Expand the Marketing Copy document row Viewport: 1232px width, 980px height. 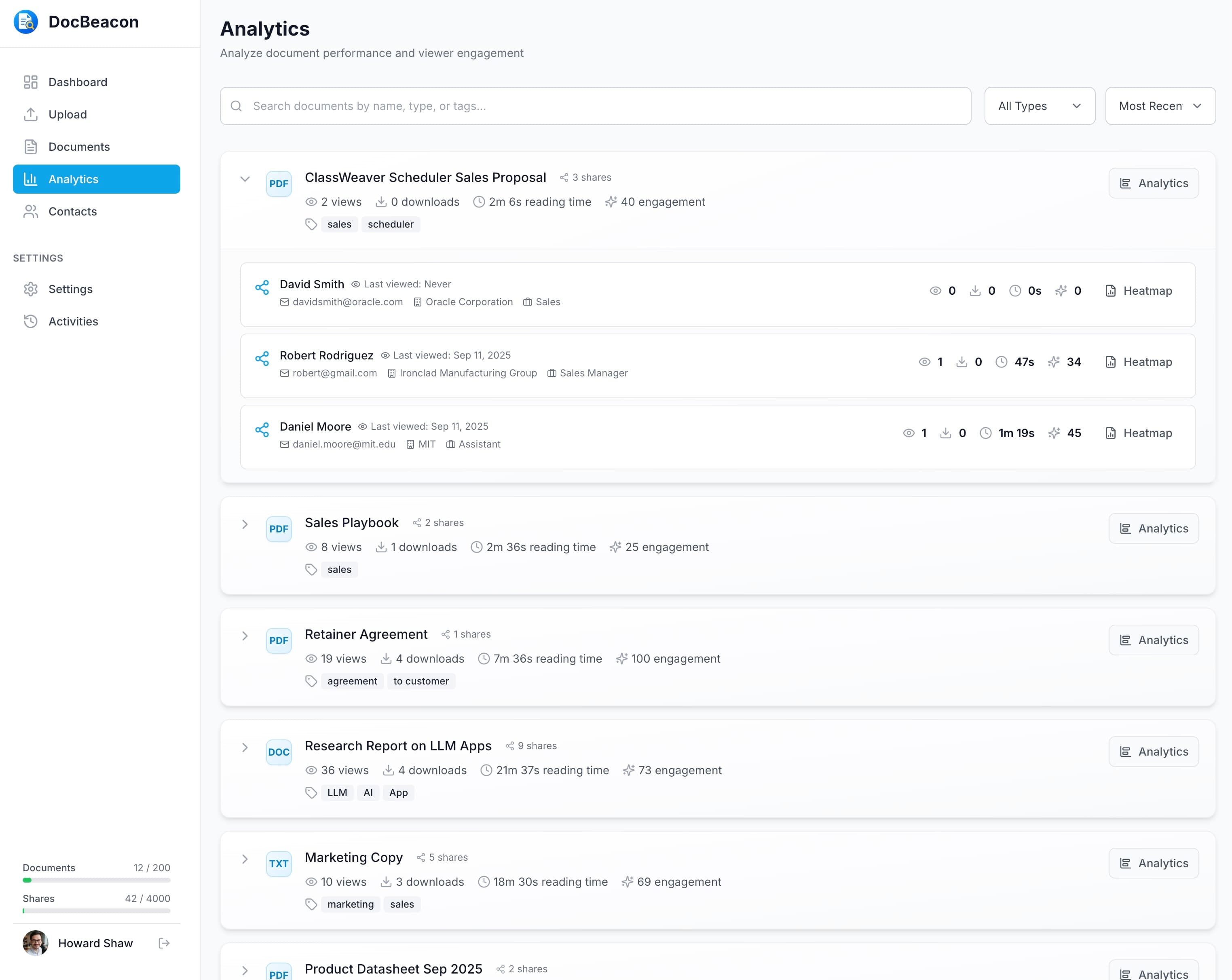[x=246, y=860]
